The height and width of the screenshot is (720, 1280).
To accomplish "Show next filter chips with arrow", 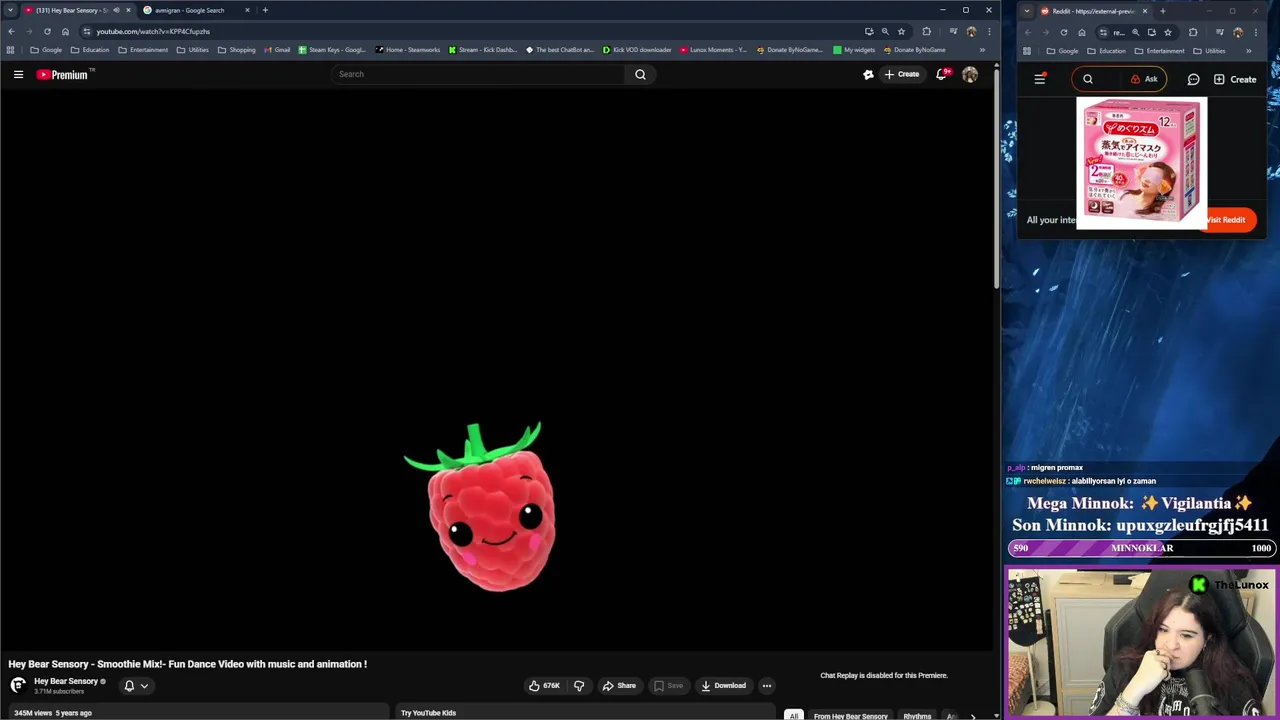I will coord(972,716).
